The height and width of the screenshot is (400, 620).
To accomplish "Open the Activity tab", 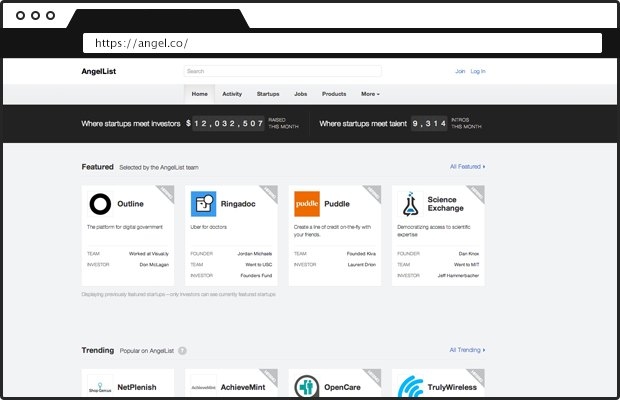I will coord(232,94).
